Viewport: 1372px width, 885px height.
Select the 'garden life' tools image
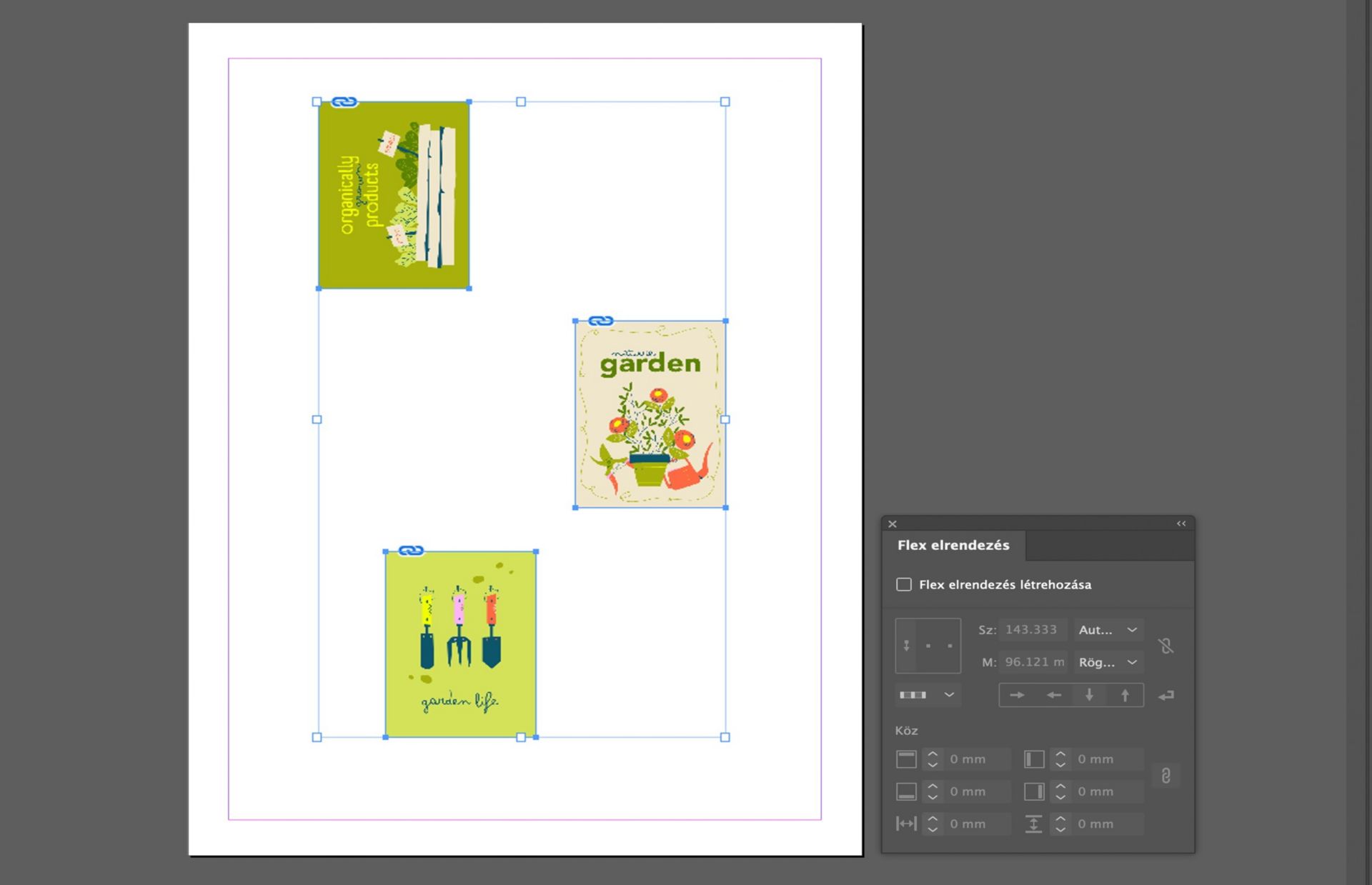click(x=460, y=643)
